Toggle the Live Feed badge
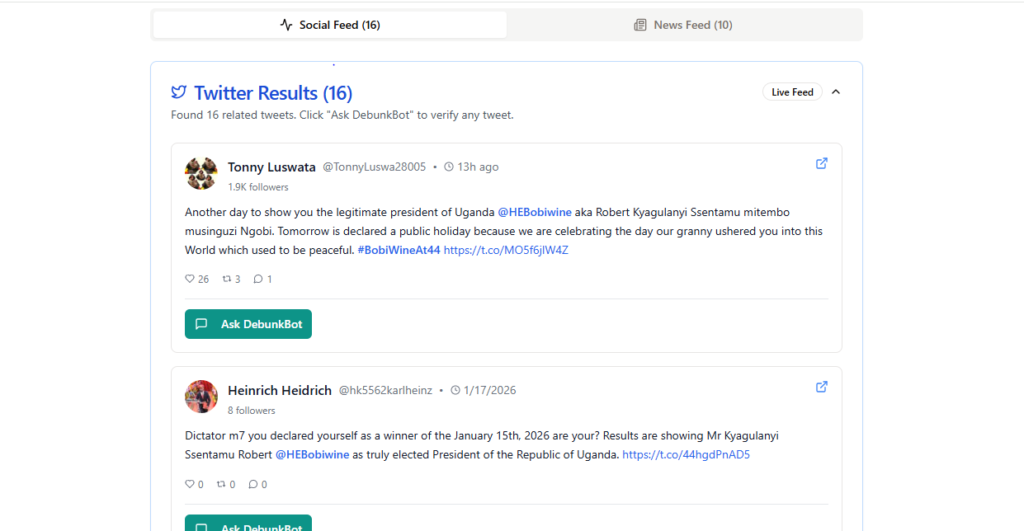 pos(792,92)
